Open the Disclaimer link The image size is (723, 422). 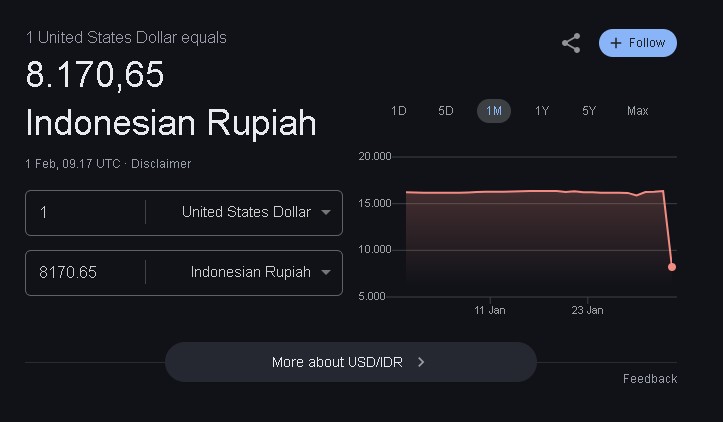point(161,164)
